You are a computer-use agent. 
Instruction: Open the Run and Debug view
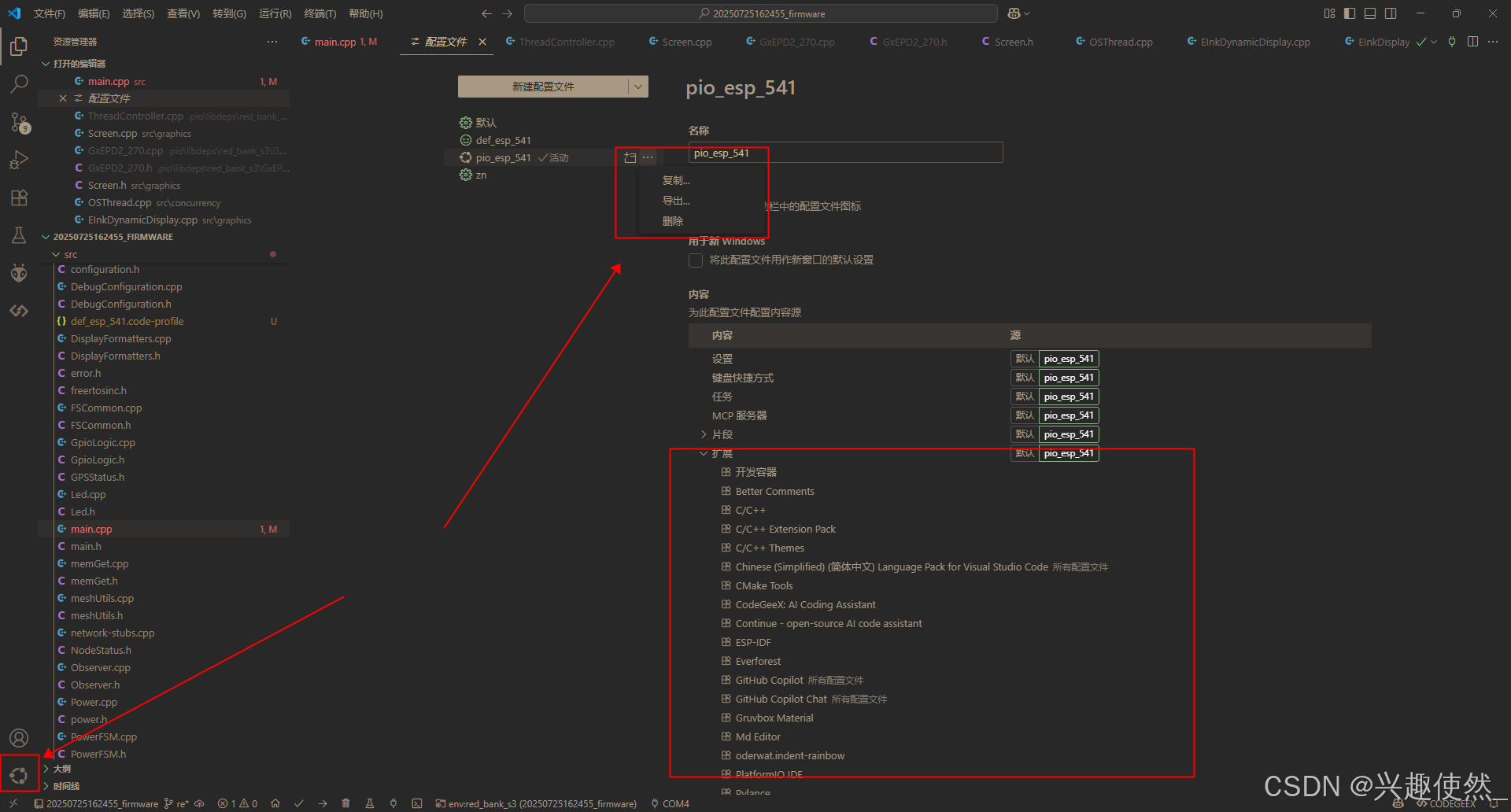(19, 160)
